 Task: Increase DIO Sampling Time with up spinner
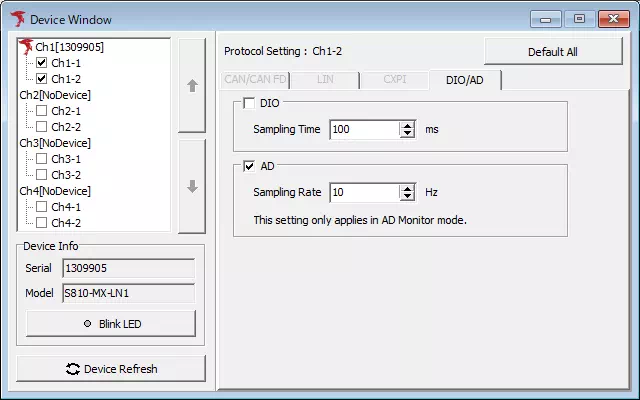(x=407, y=125)
